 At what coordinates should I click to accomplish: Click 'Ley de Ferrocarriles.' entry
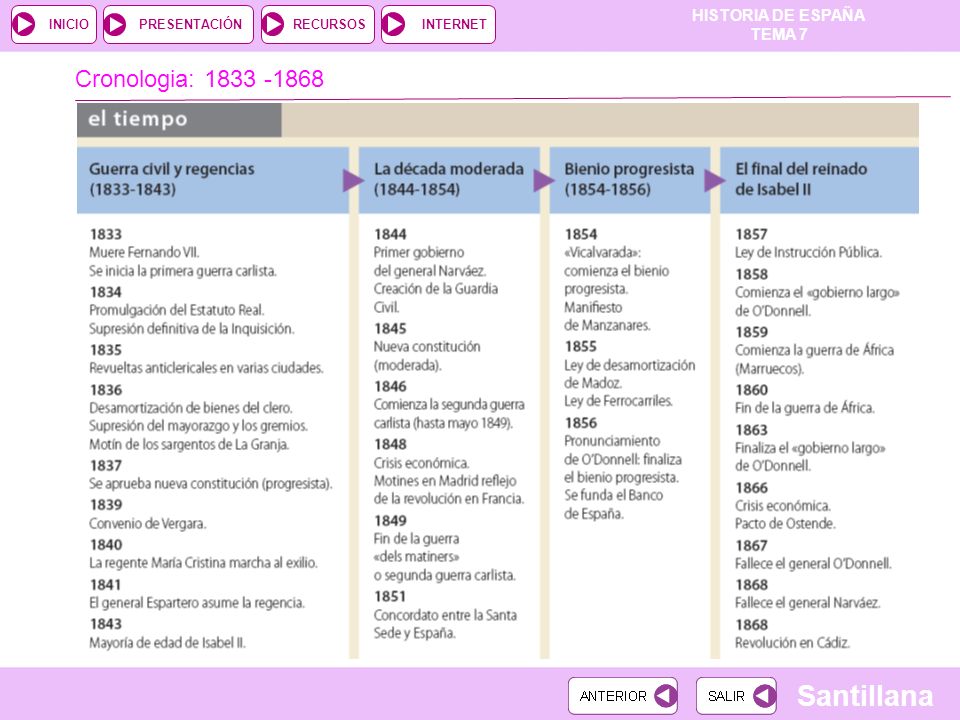pos(618,401)
